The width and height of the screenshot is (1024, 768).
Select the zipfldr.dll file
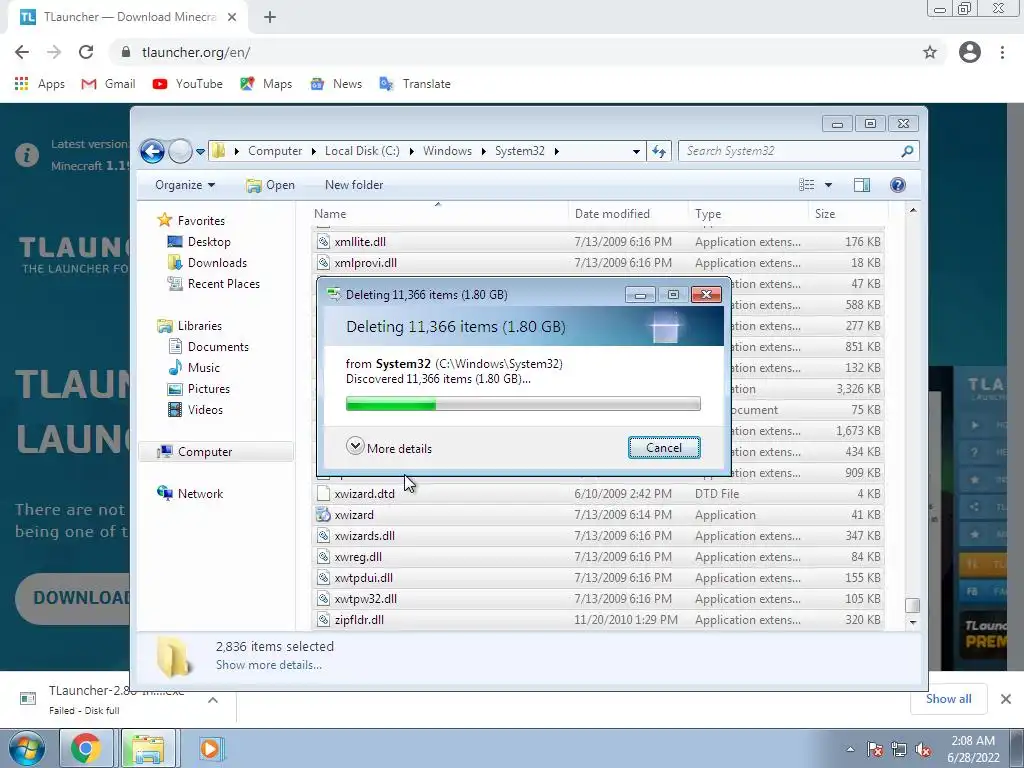point(598,619)
